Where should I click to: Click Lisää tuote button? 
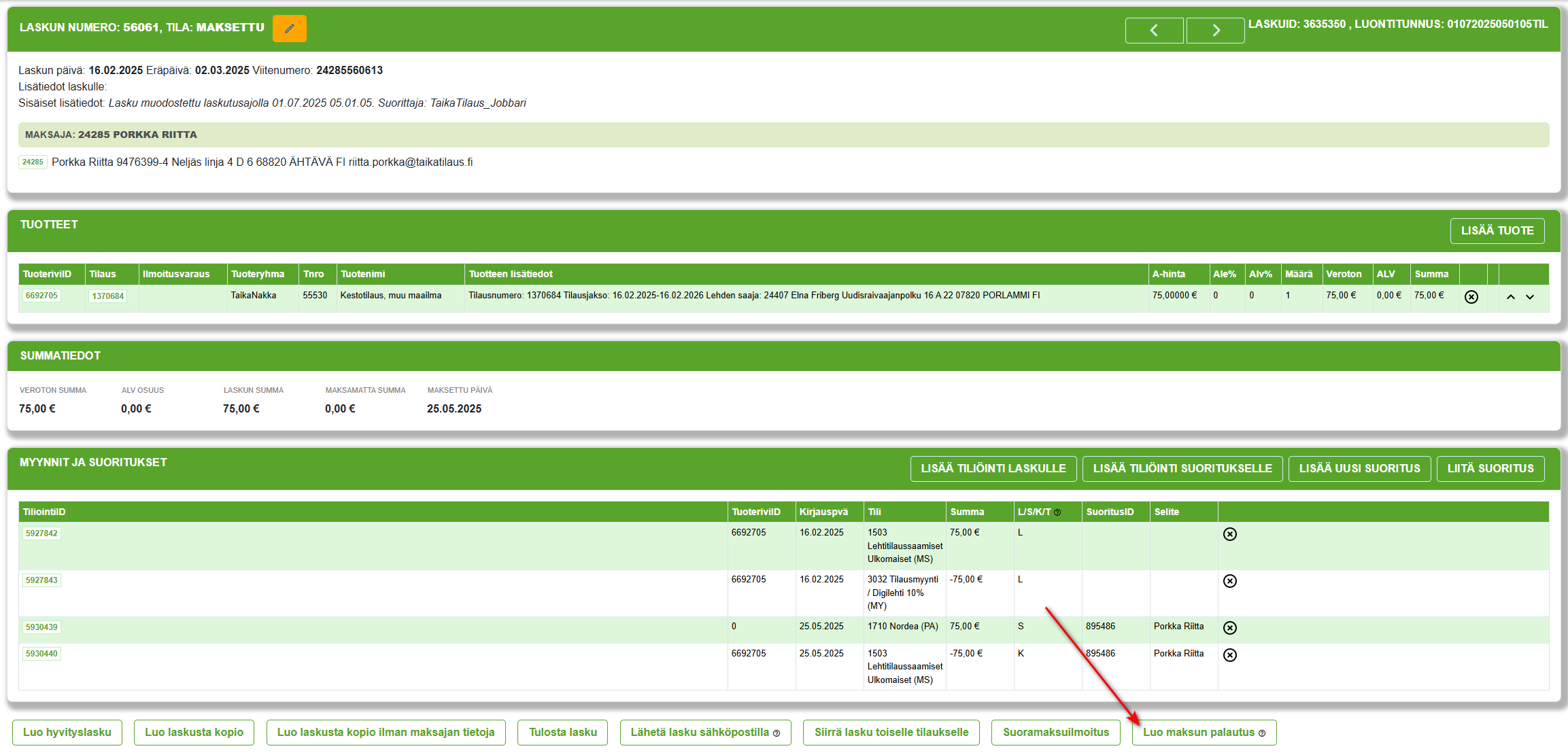click(1497, 231)
